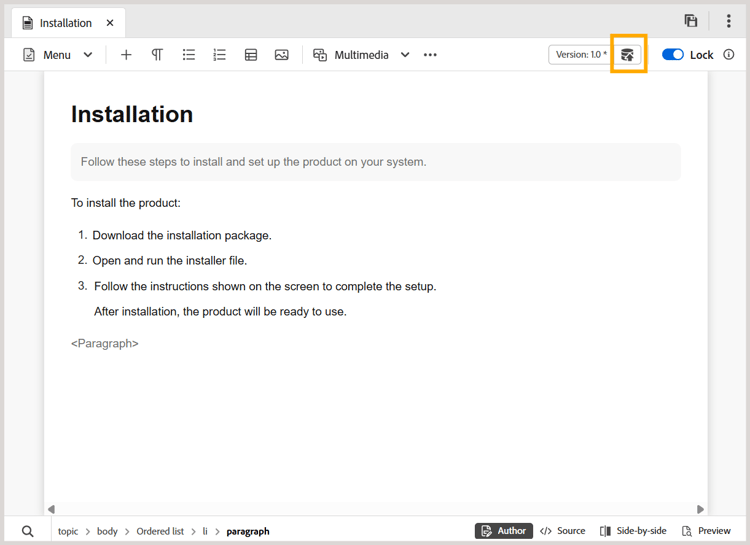Insert a numbered list

pos(219,55)
